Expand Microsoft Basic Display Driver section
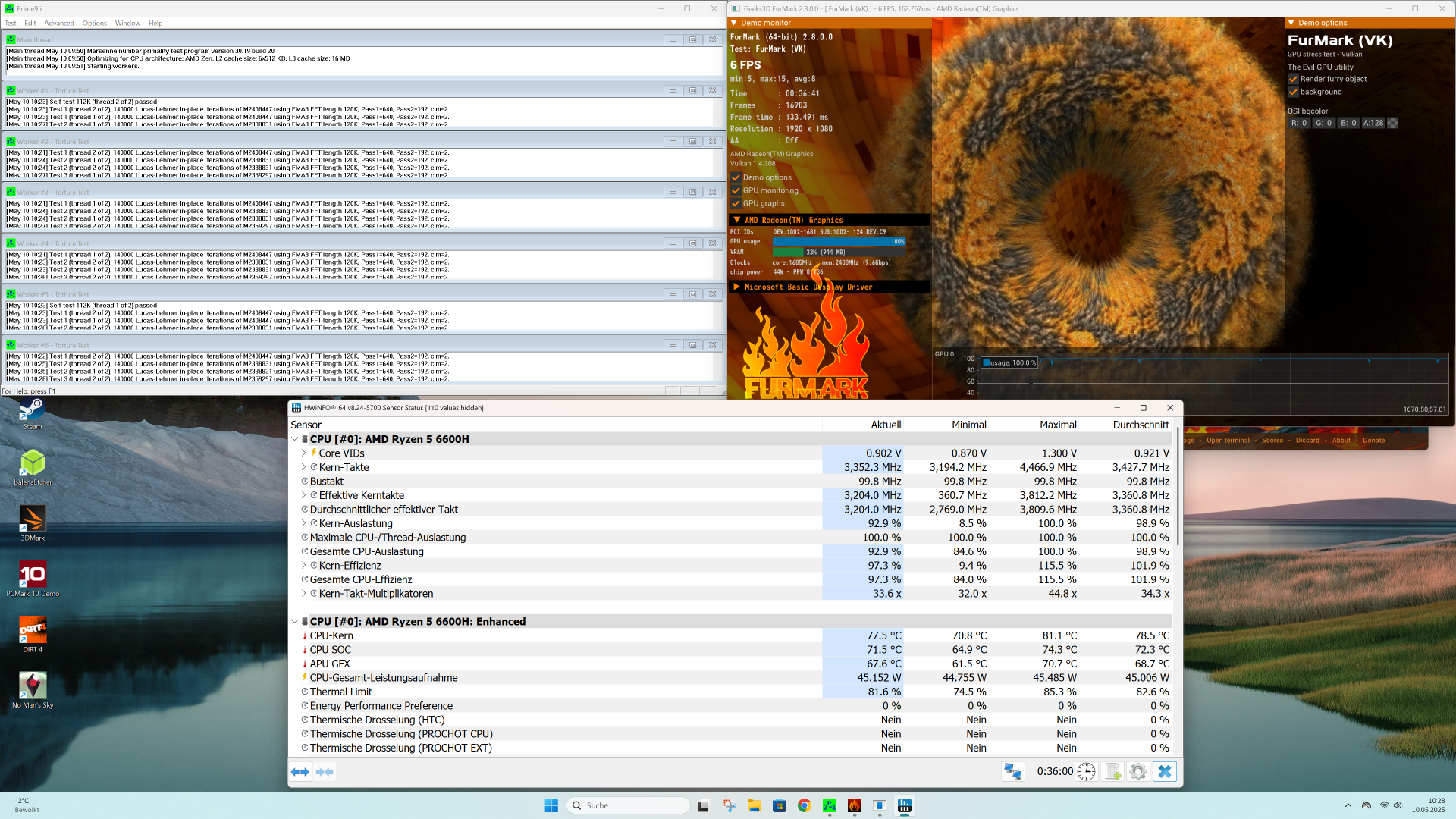 (736, 287)
